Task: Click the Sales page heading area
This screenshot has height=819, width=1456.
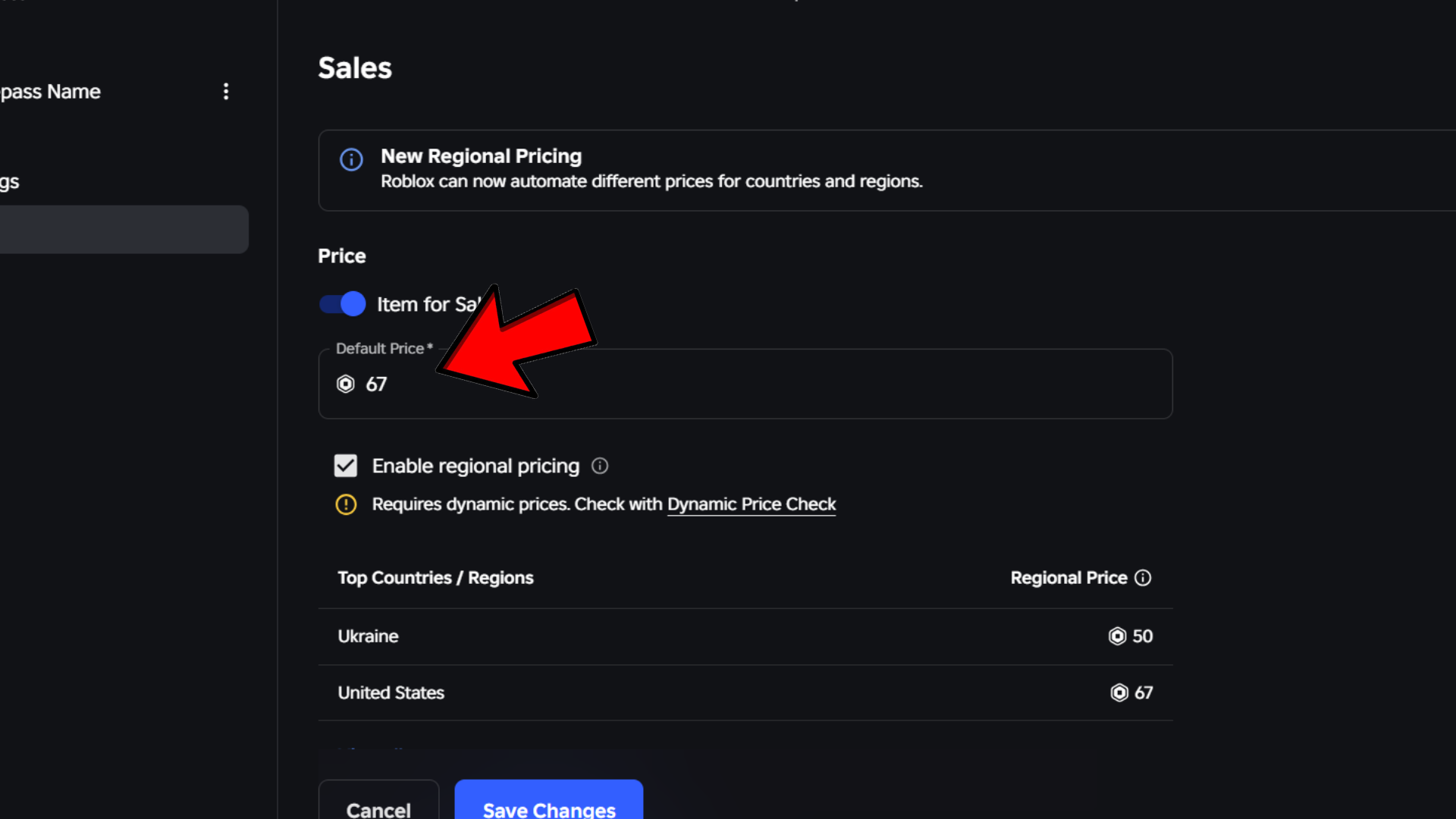Action: click(354, 67)
